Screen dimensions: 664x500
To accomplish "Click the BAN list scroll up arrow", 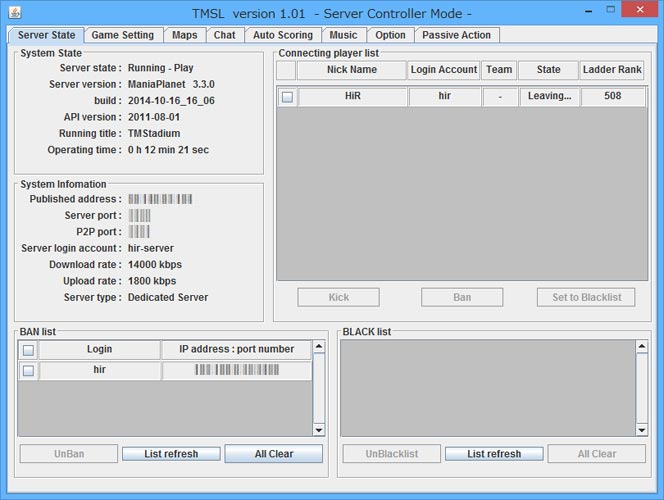I will coord(319,348).
